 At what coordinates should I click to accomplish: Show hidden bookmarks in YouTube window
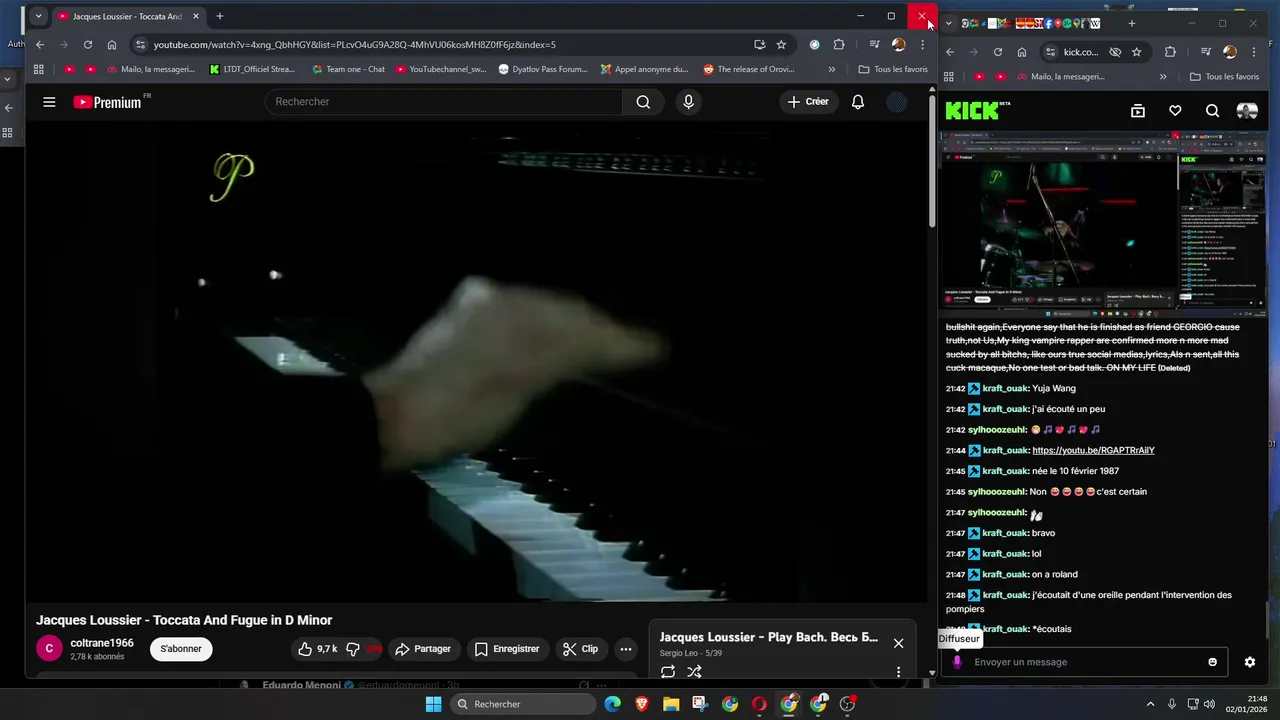[x=832, y=69]
